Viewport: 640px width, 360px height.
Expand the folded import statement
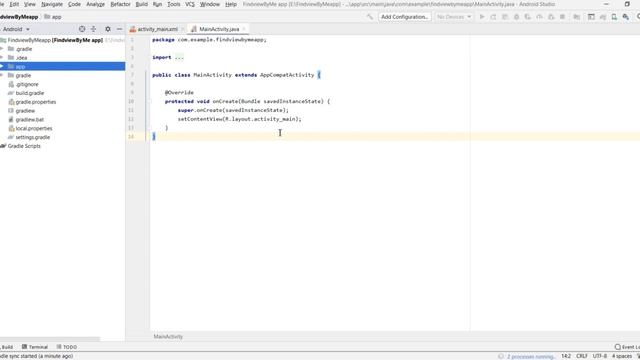tap(179, 58)
